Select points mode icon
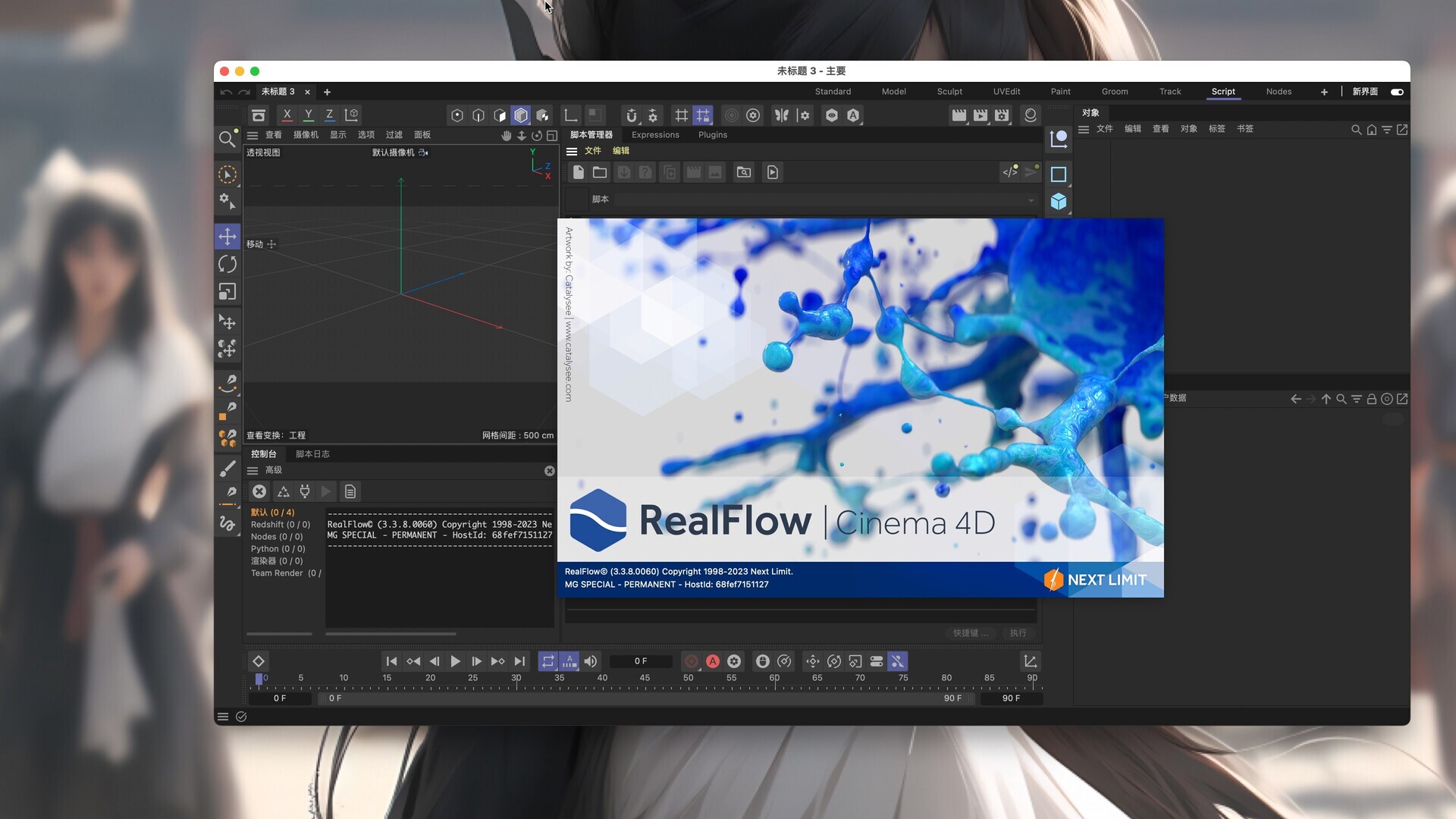The height and width of the screenshot is (819, 1456). click(x=457, y=115)
